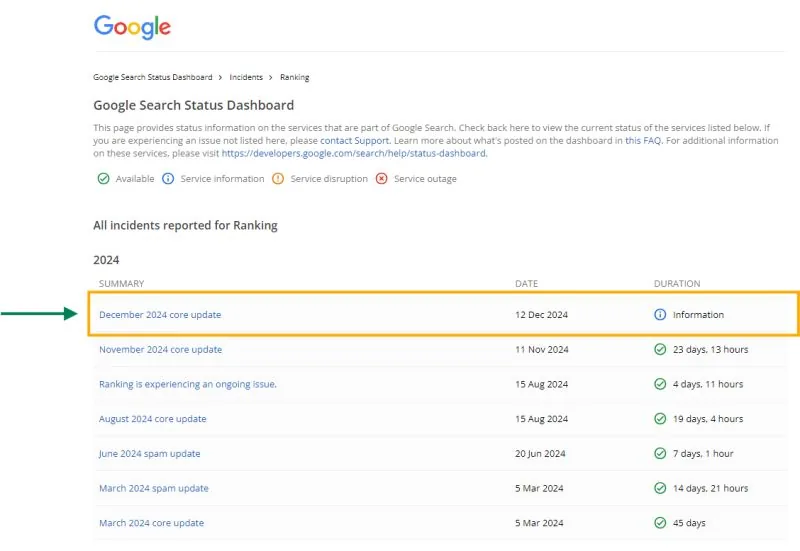
Task: Click the SUMMARY column header
Action: coord(121,284)
